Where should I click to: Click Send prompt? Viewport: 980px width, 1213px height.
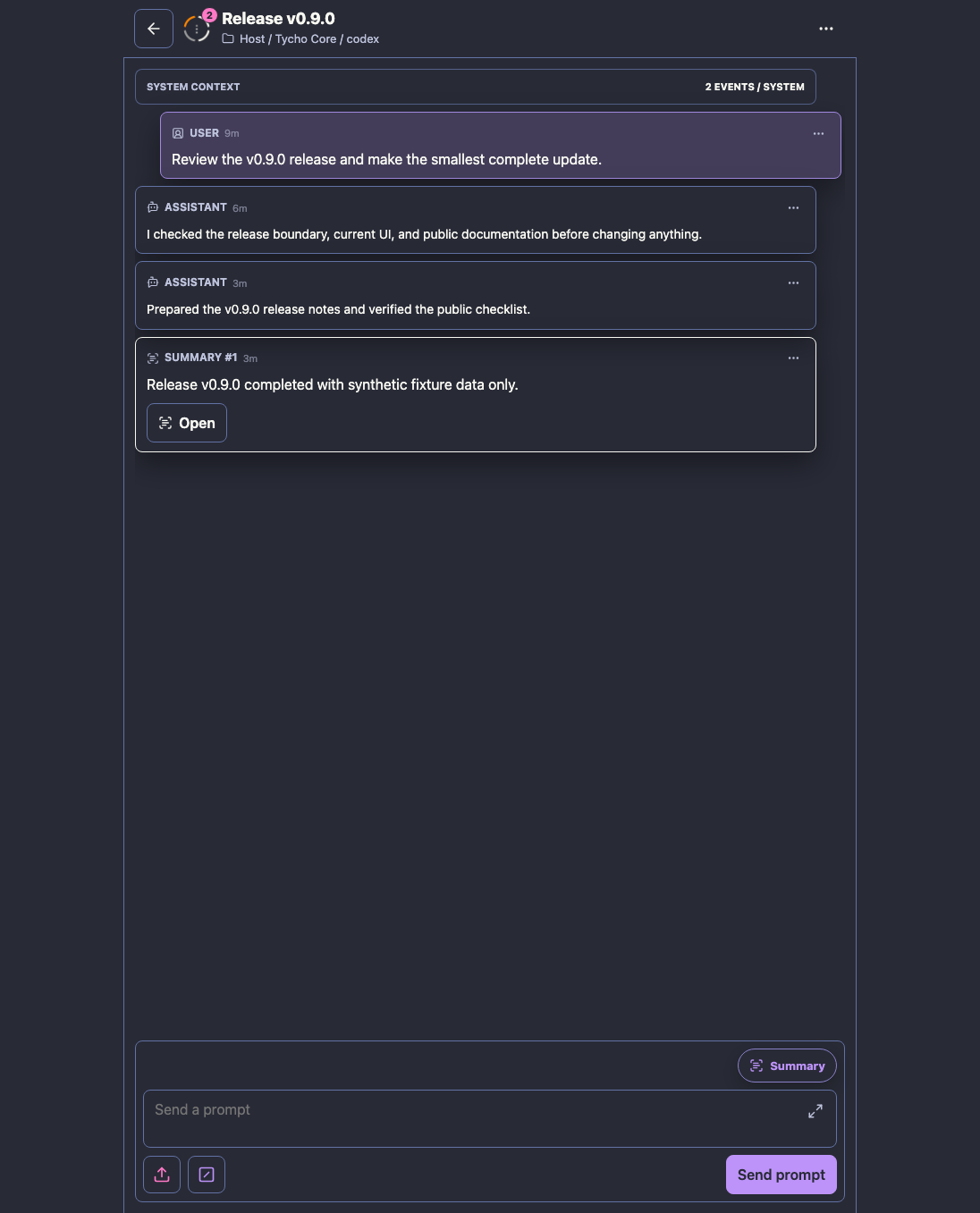pyautogui.click(x=781, y=1175)
